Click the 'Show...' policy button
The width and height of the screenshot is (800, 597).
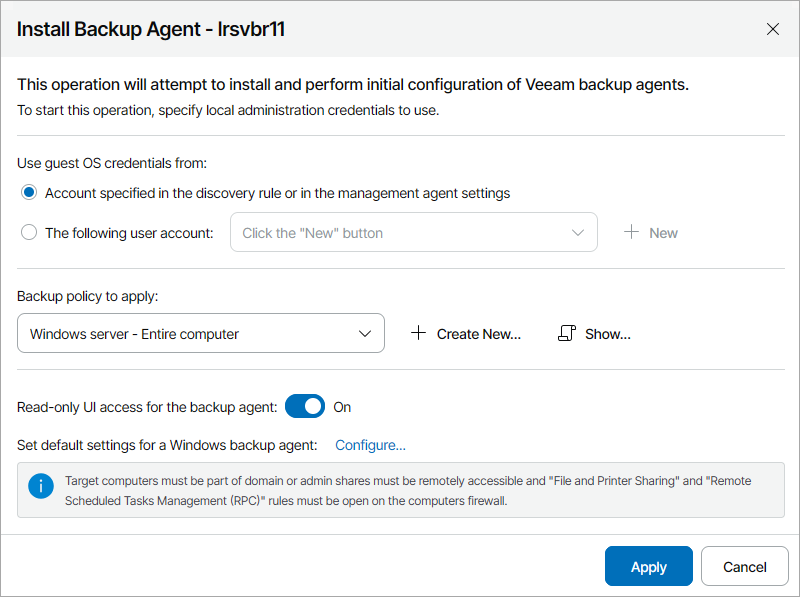pyautogui.click(x=607, y=334)
